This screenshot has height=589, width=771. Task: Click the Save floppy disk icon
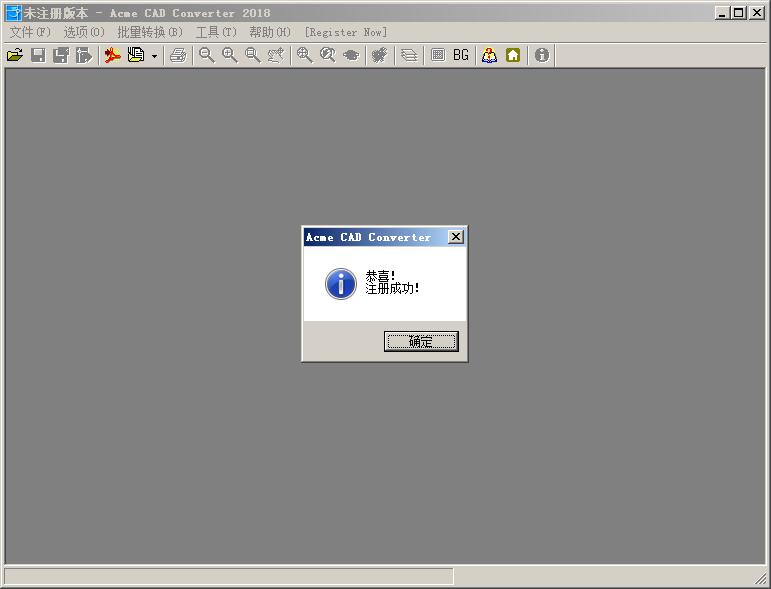(x=38, y=55)
